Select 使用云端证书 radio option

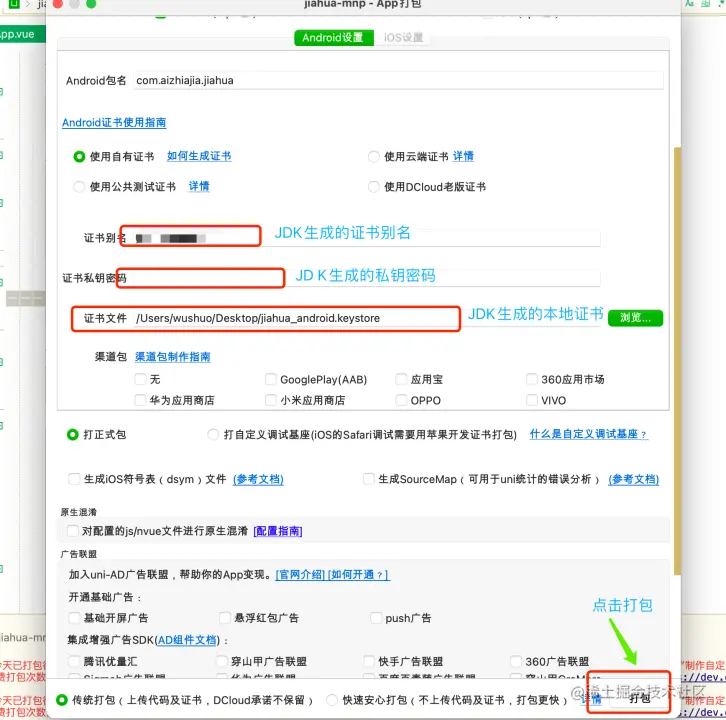tap(374, 157)
